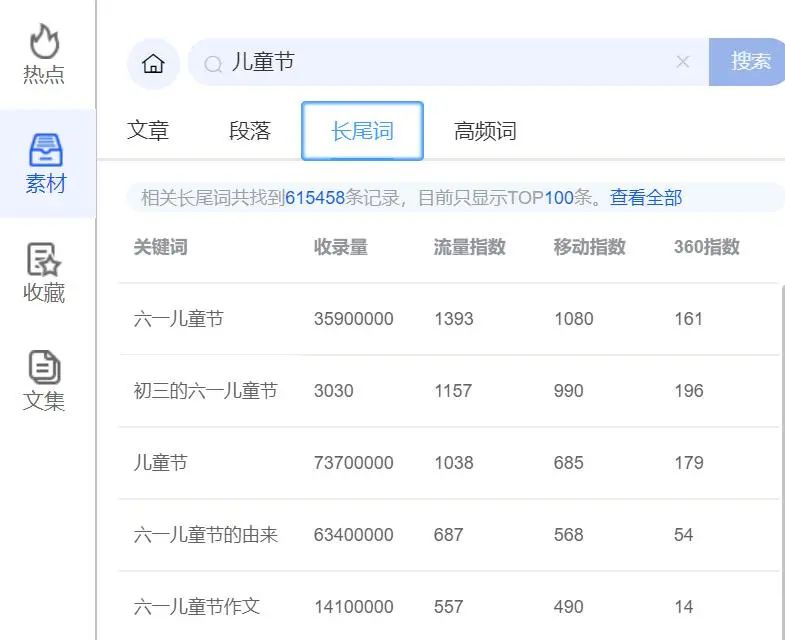Click 收录量 value 3030
The image size is (785, 640).
333,391
